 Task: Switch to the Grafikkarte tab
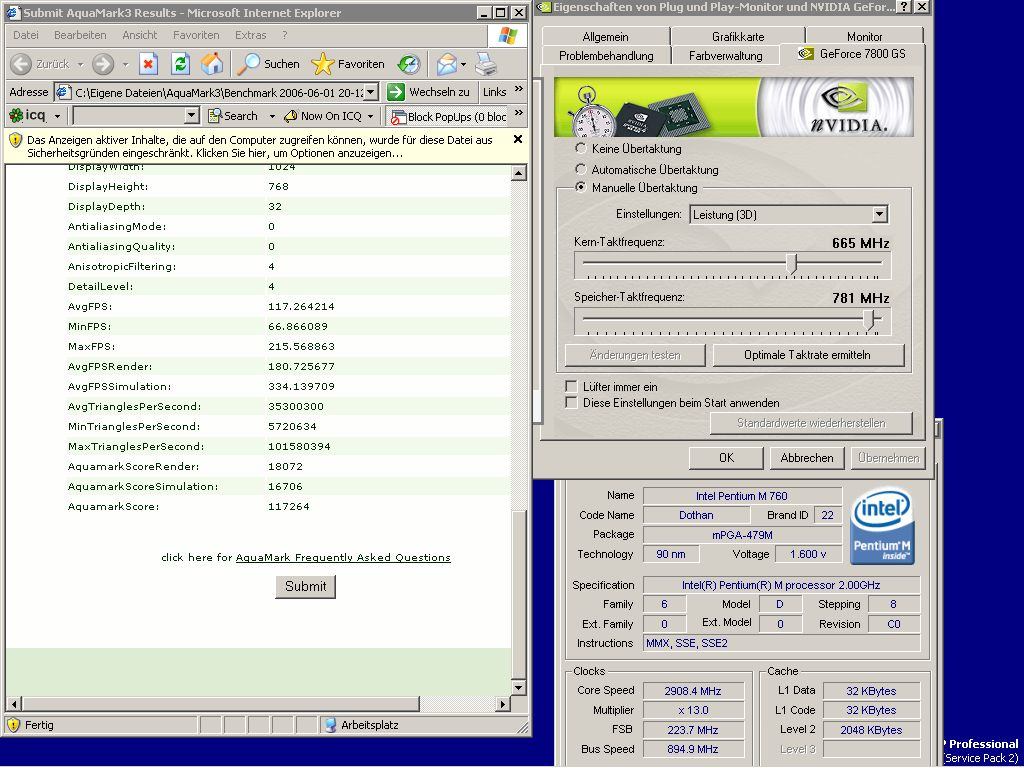pos(738,37)
